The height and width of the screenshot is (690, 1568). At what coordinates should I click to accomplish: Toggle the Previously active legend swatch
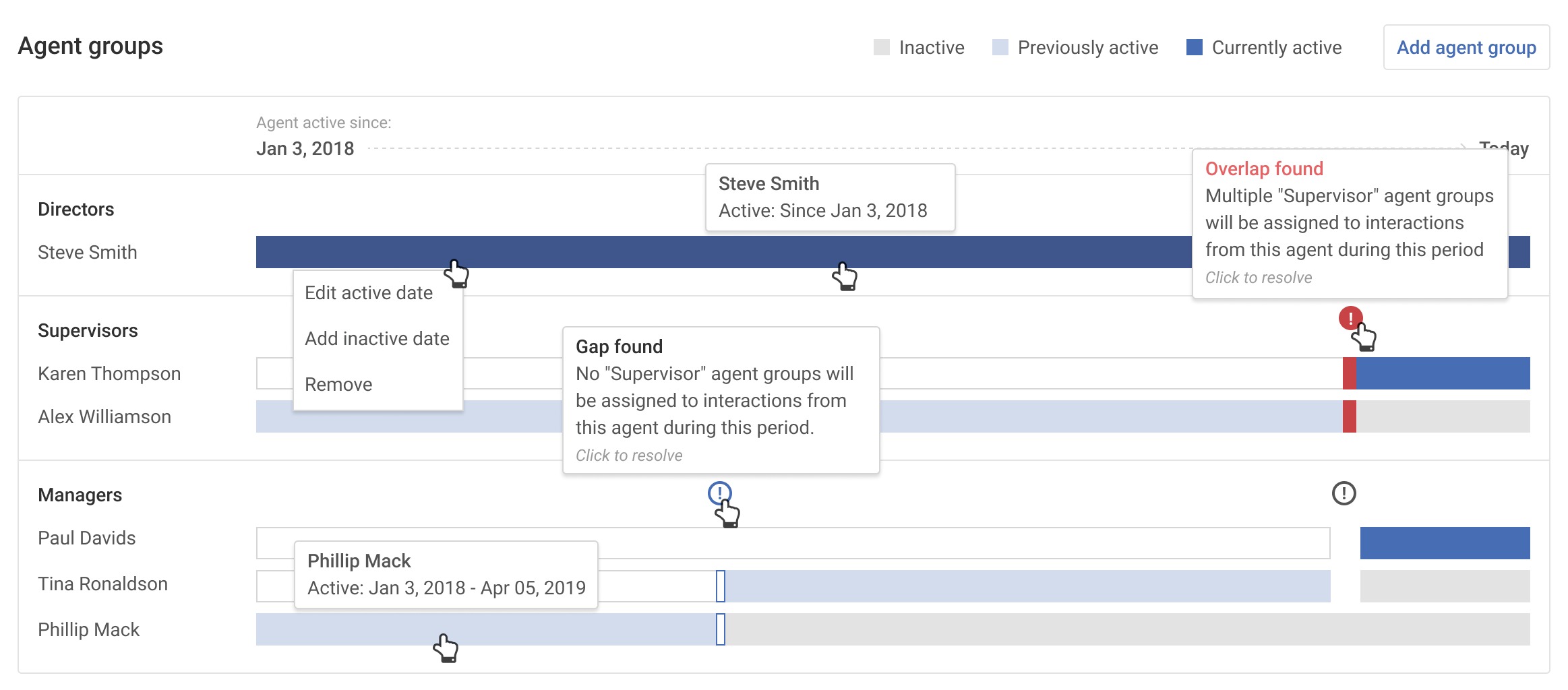tap(999, 46)
